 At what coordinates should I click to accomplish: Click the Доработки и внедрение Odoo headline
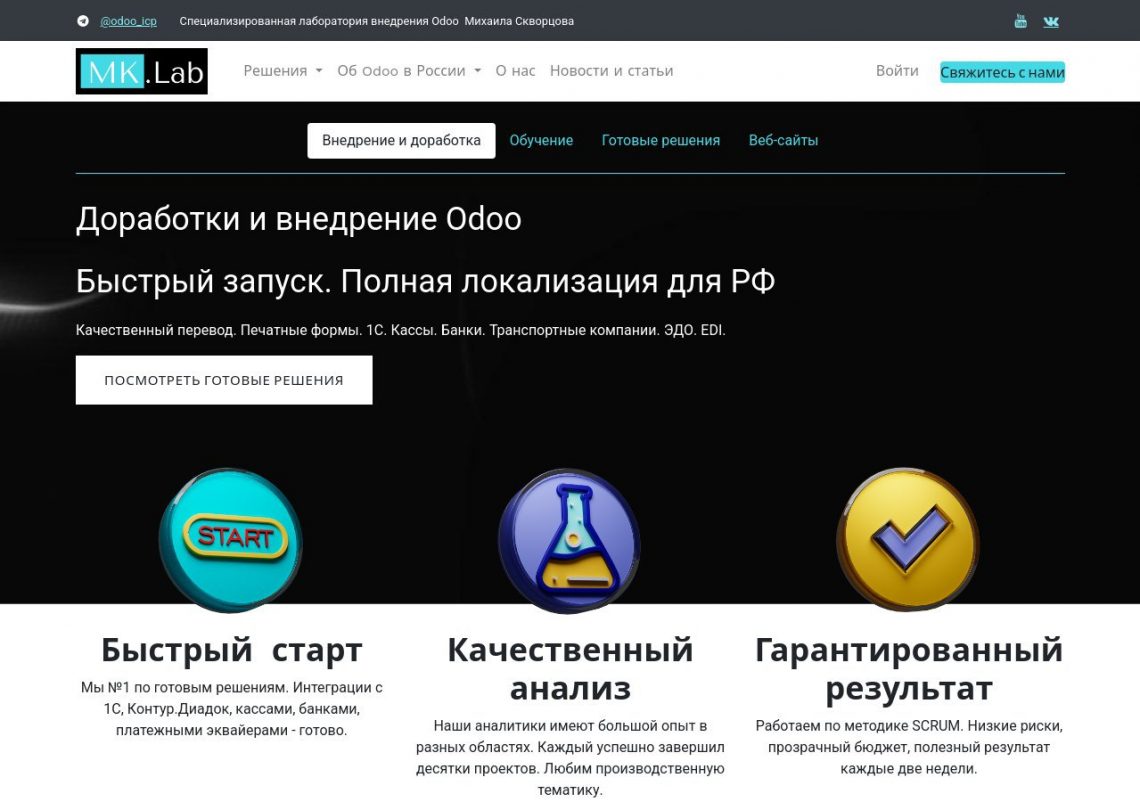pyautogui.click(x=299, y=219)
